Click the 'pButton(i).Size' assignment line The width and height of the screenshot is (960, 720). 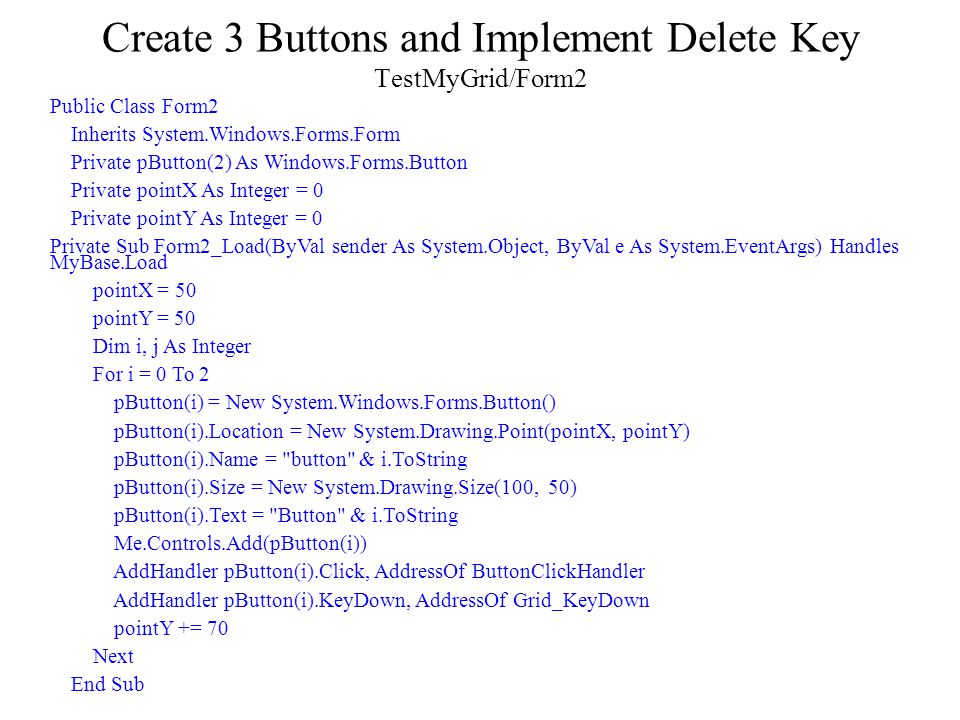pyautogui.click(x=345, y=488)
